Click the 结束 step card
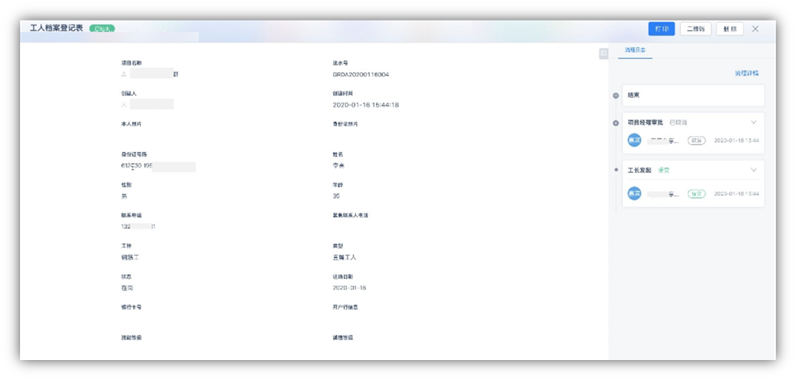The width and height of the screenshot is (796, 380). tap(693, 95)
